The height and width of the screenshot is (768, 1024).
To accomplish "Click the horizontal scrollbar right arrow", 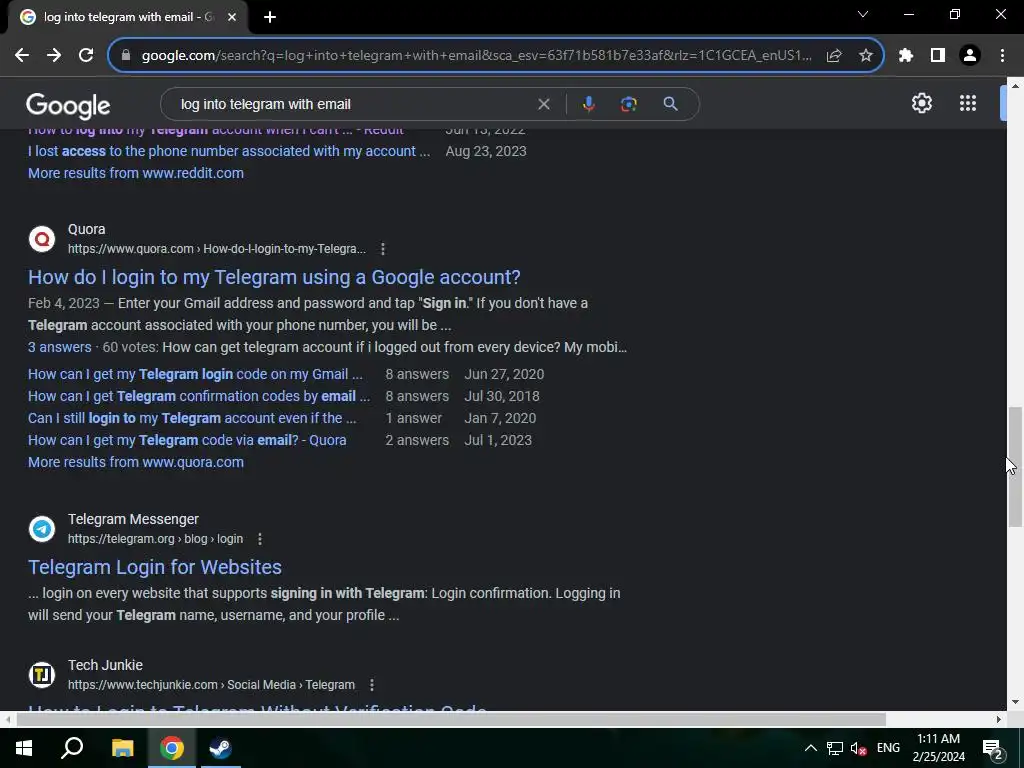I will 999,720.
